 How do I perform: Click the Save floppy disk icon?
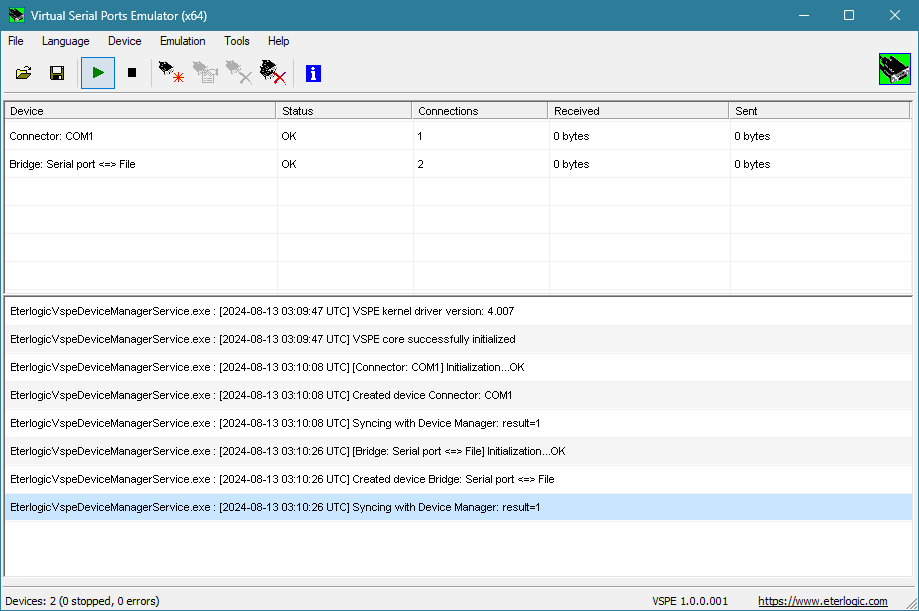[x=57, y=73]
